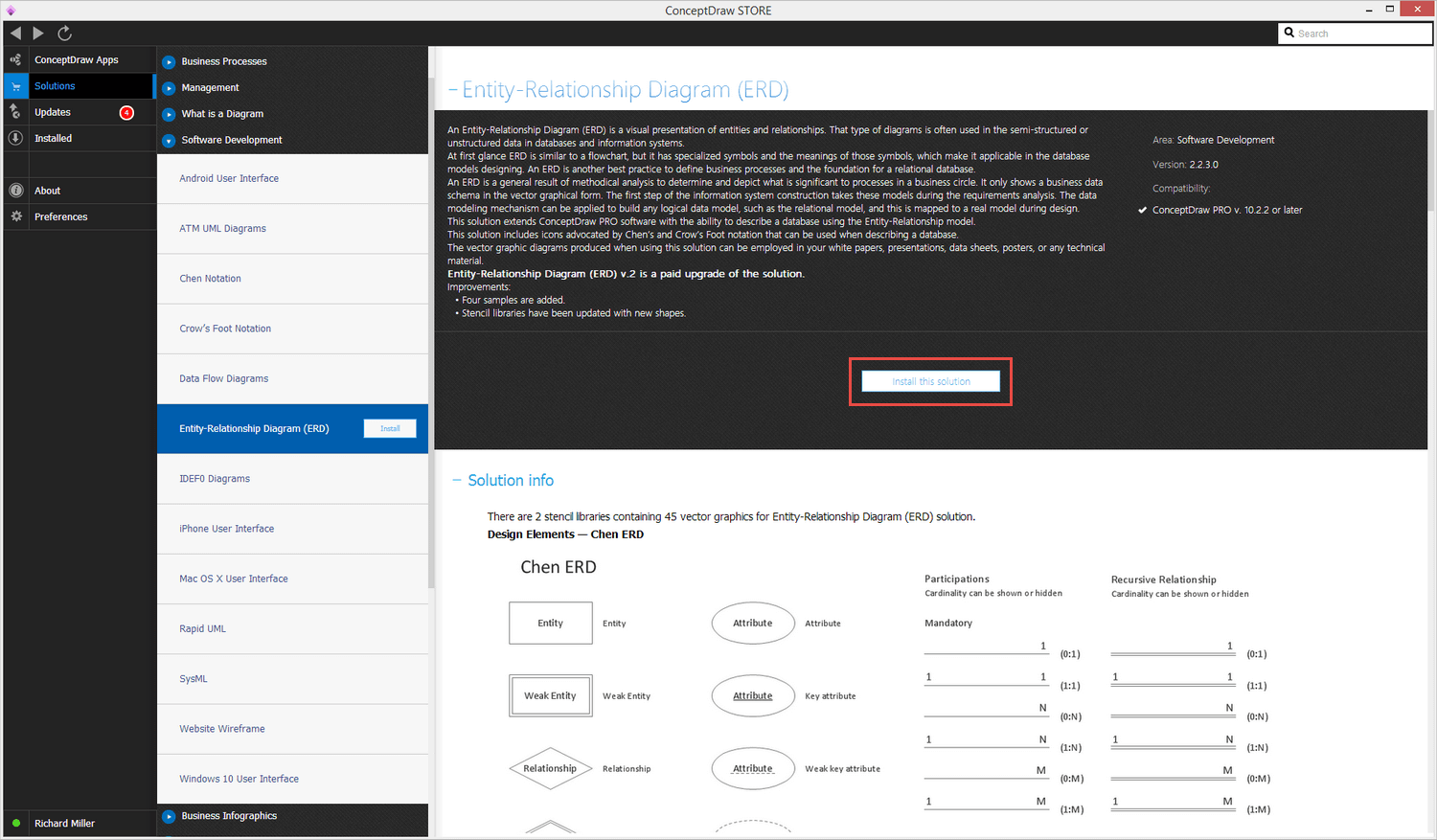
Task: Click the Key attribute ellipse shape
Action: 753,695
